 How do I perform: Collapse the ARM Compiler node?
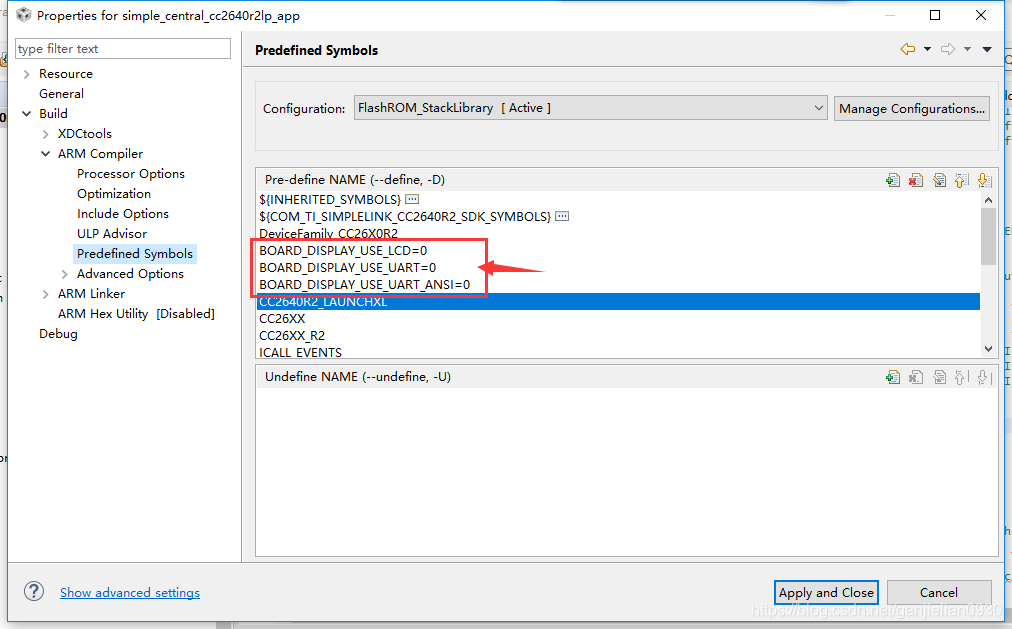coord(45,154)
